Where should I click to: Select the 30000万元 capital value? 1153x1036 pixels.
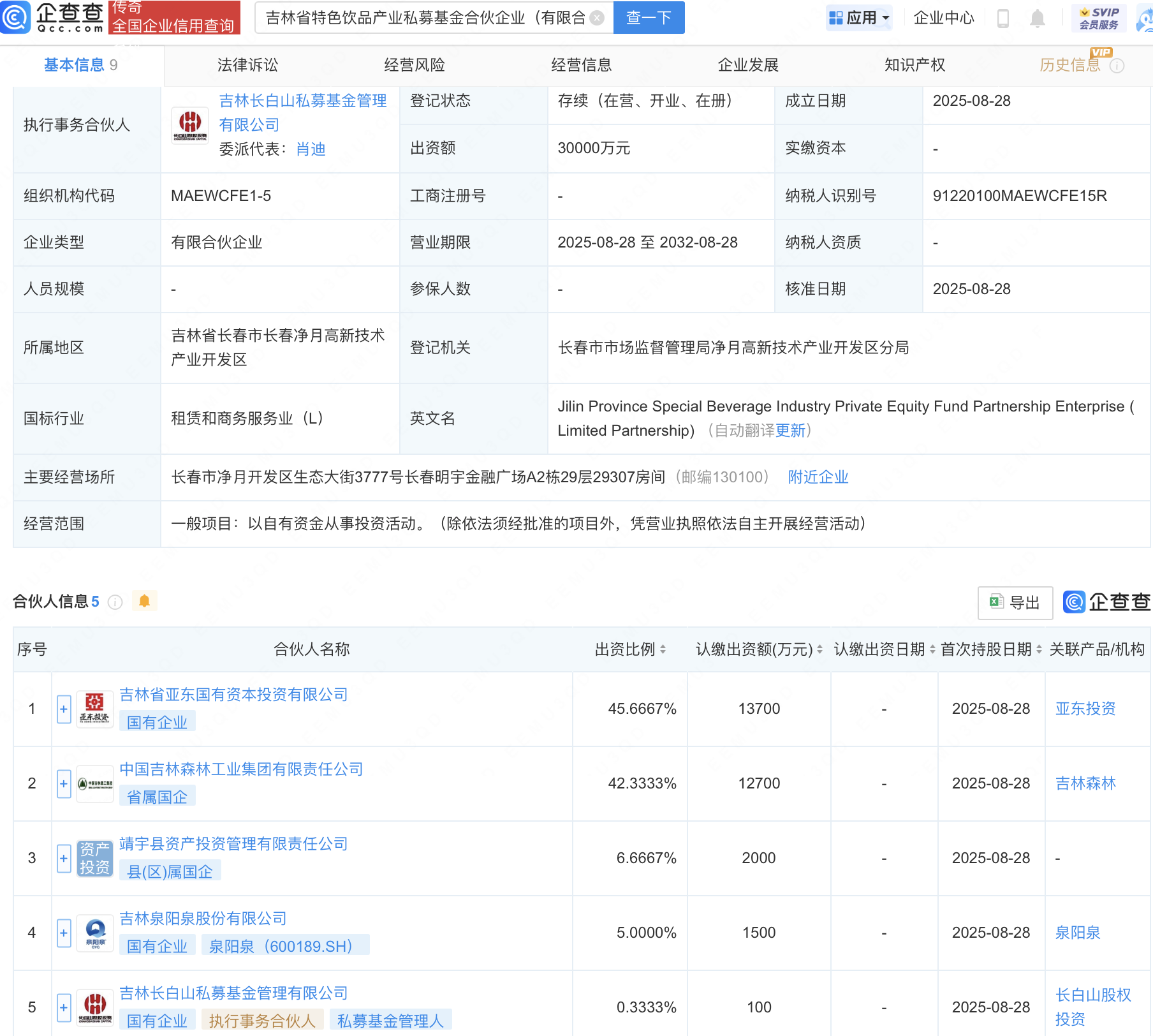pyautogui.click(x=594, y=148)
